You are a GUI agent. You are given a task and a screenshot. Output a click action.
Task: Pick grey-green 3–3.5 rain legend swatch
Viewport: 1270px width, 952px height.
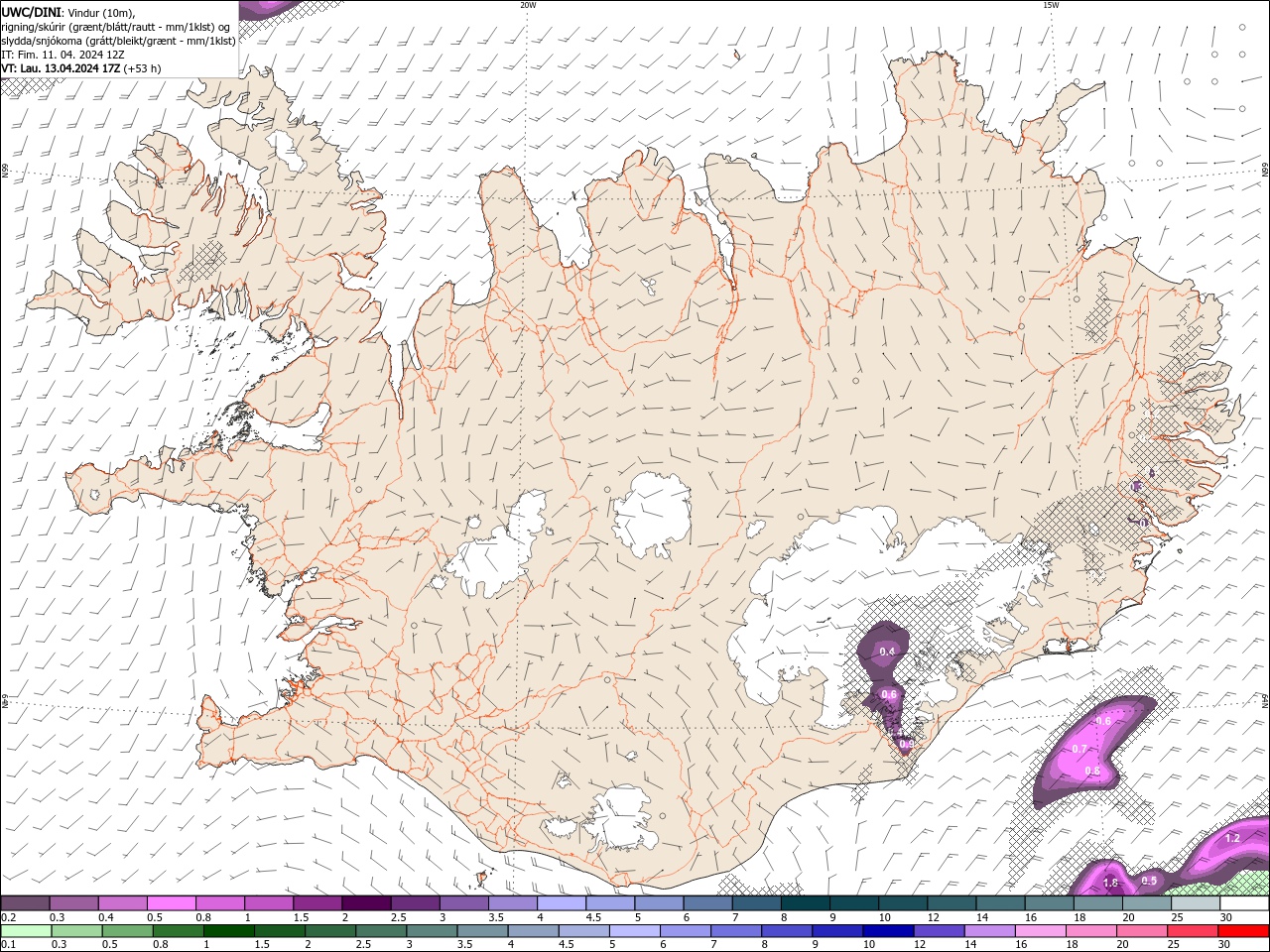tap(432, 931)
